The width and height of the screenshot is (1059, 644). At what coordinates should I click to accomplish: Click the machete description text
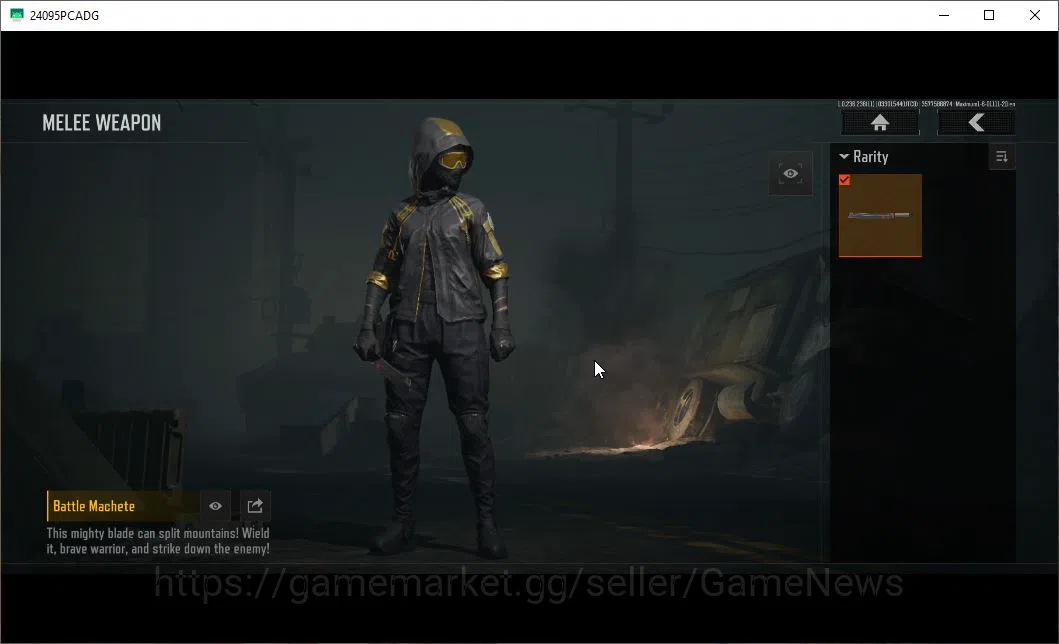tap(158, 541)
